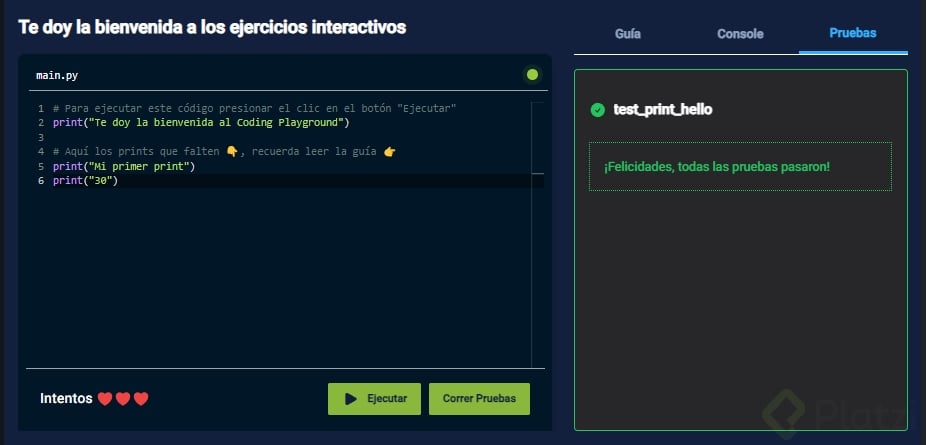926x445 pixels.
Task: Click the first heart in Intentos
Action: click(105, 399)
